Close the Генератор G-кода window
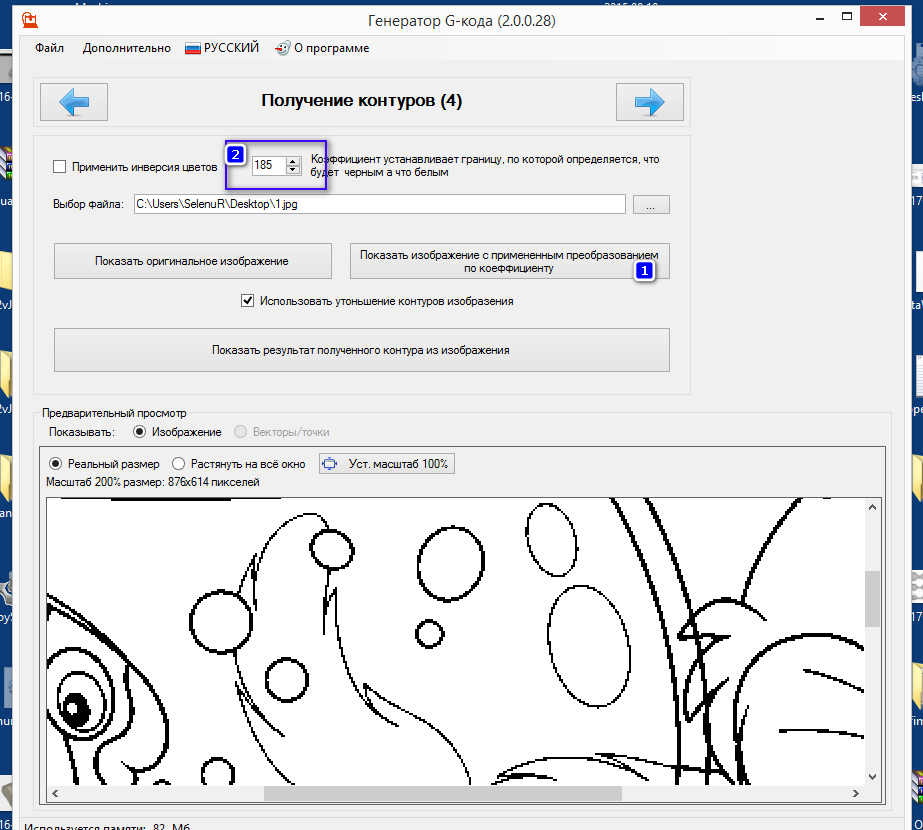923x830 pixels. pyautogui.click(x=882, y=17)
